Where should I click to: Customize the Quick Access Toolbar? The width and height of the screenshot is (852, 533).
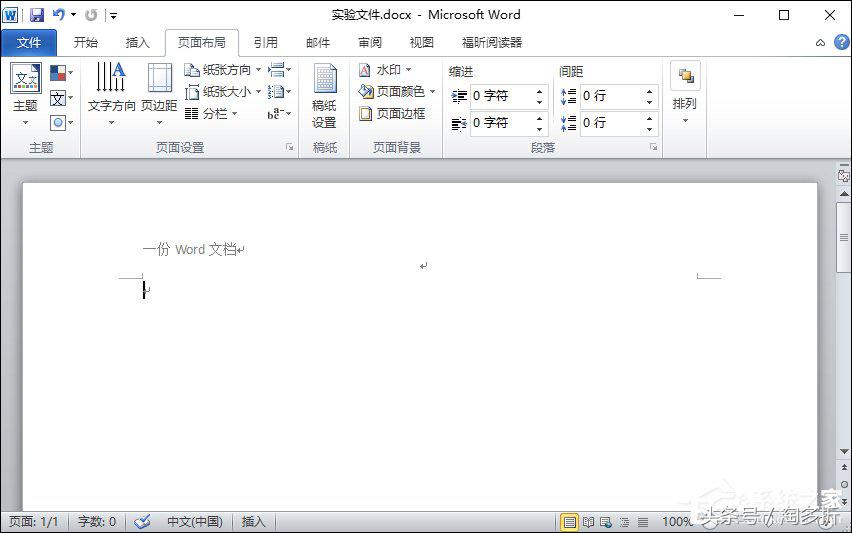pos(114,15)
